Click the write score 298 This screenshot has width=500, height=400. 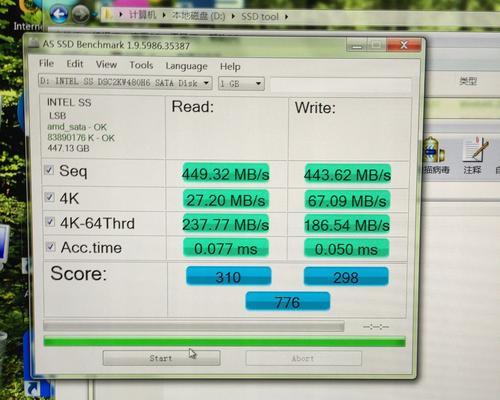pyautogui.click(x=346, y=277)
